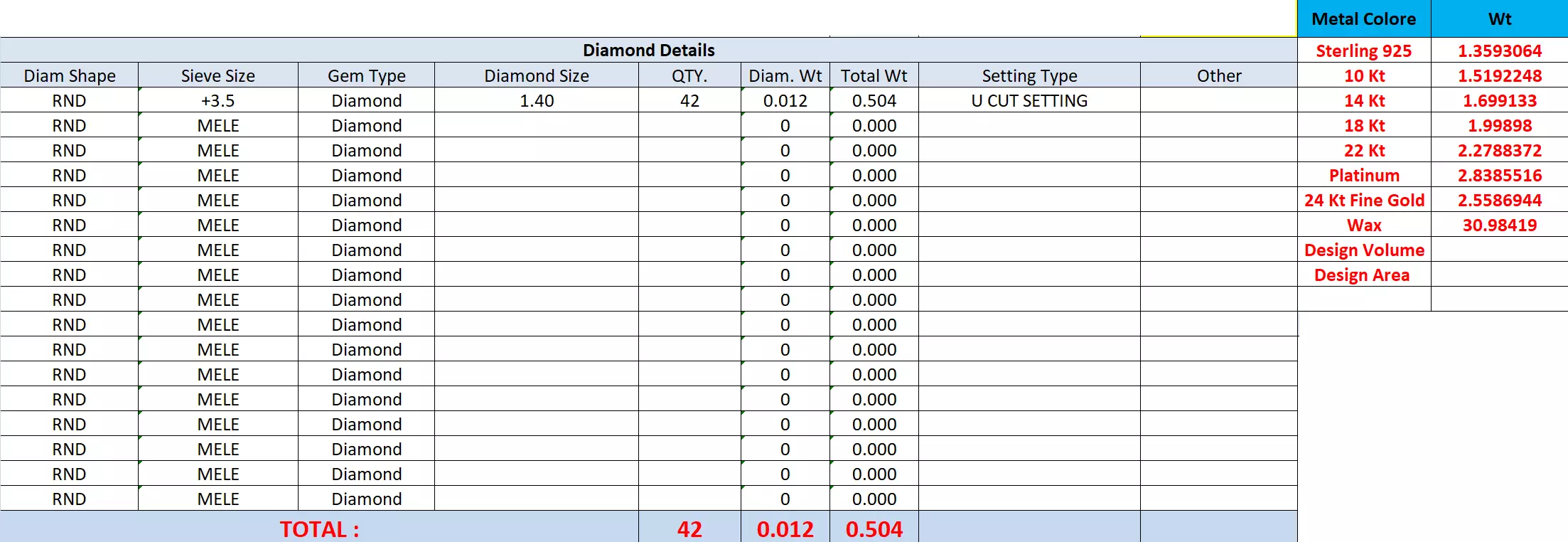Select the 0.504 total weight cell in first row
Image resolution: width=1568 pixels, height=542 pixels.
tap(874, 100)
